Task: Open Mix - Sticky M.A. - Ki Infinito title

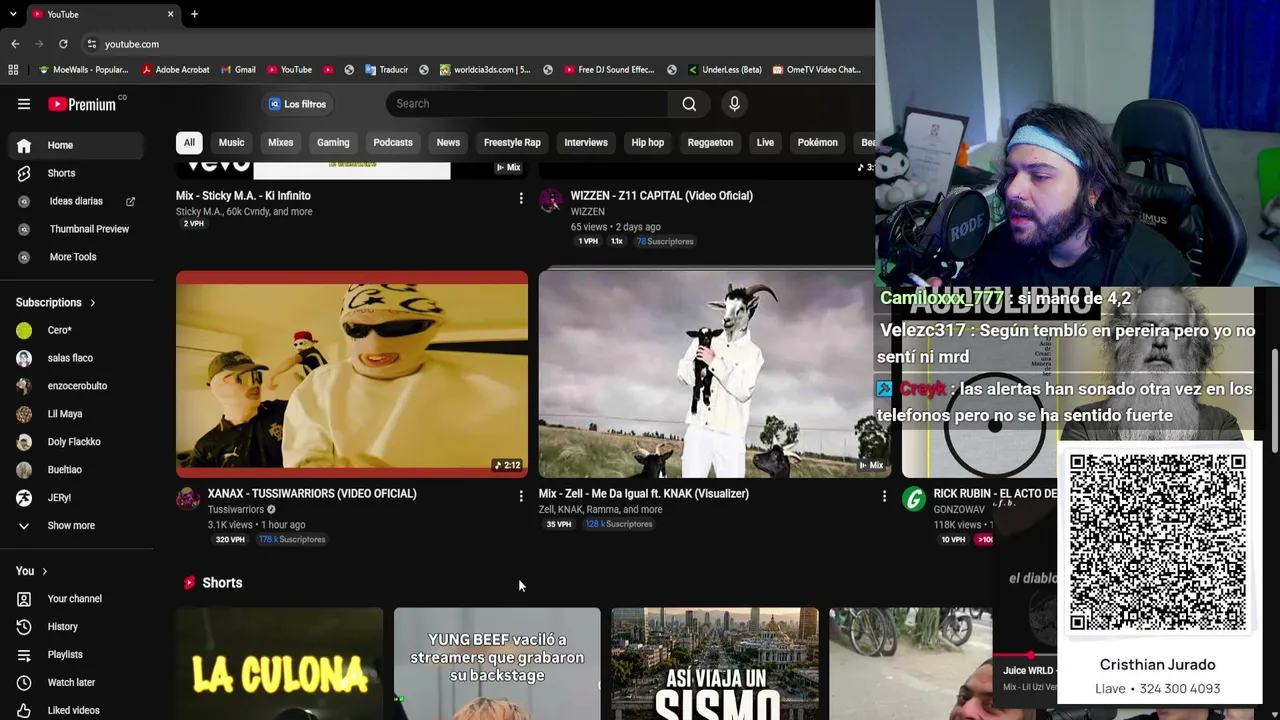Action: (243, 196)
